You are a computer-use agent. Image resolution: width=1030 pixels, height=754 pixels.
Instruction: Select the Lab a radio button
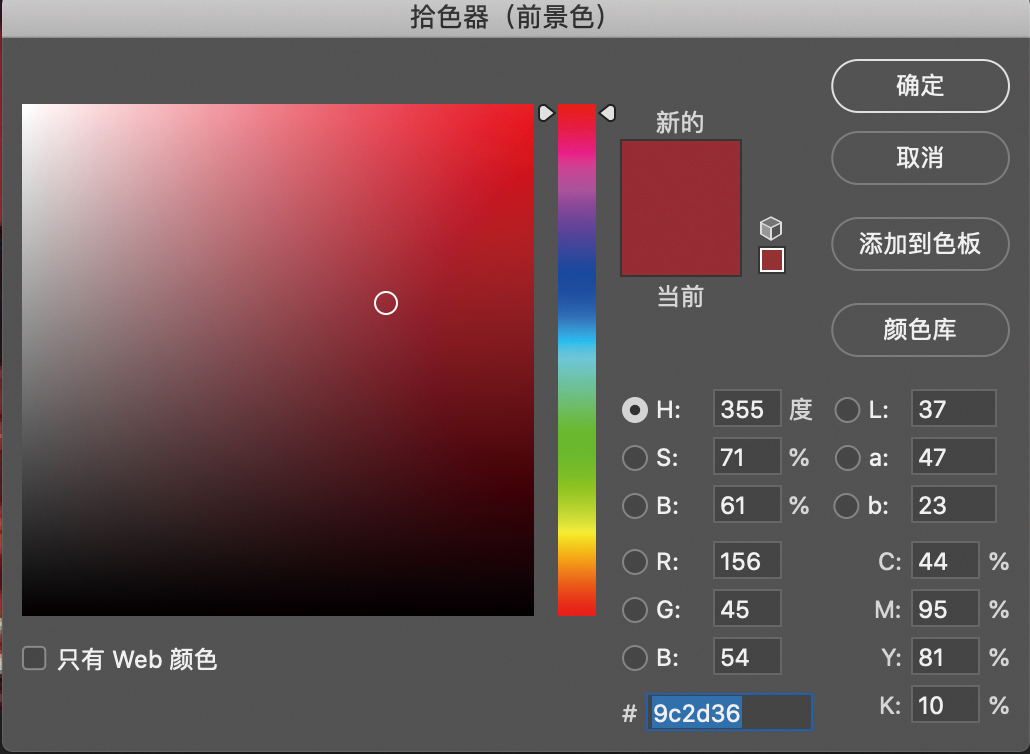(x=847, y=458)
